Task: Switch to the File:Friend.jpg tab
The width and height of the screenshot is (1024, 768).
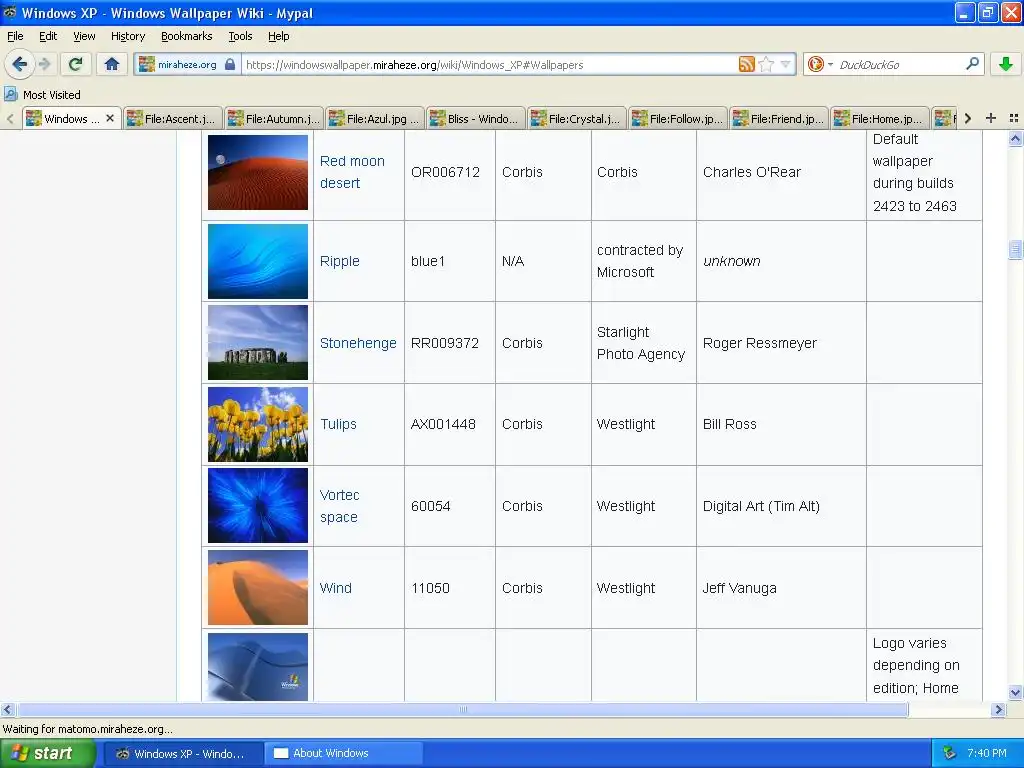Action: 779,119
